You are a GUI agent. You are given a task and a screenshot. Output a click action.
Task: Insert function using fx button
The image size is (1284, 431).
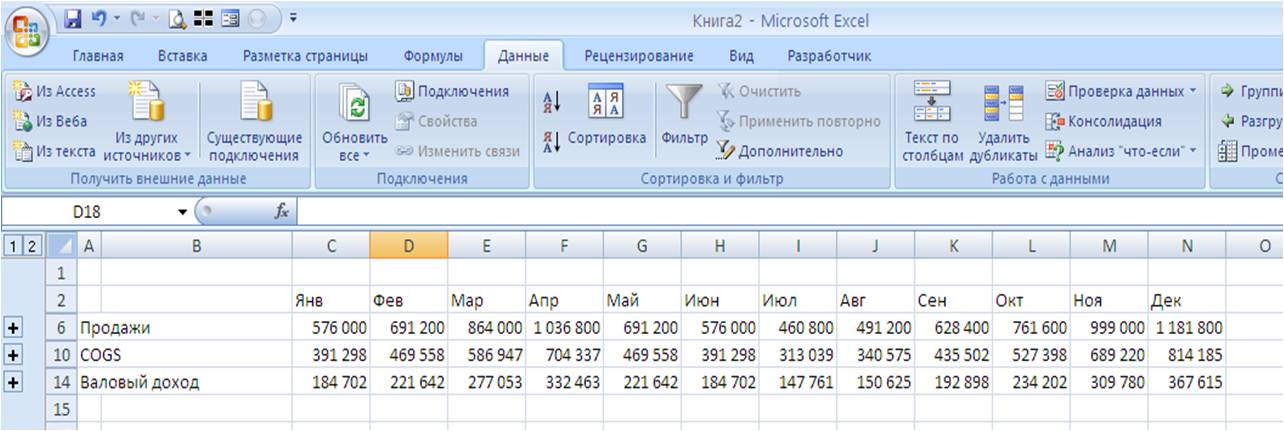tap(281, 212)
